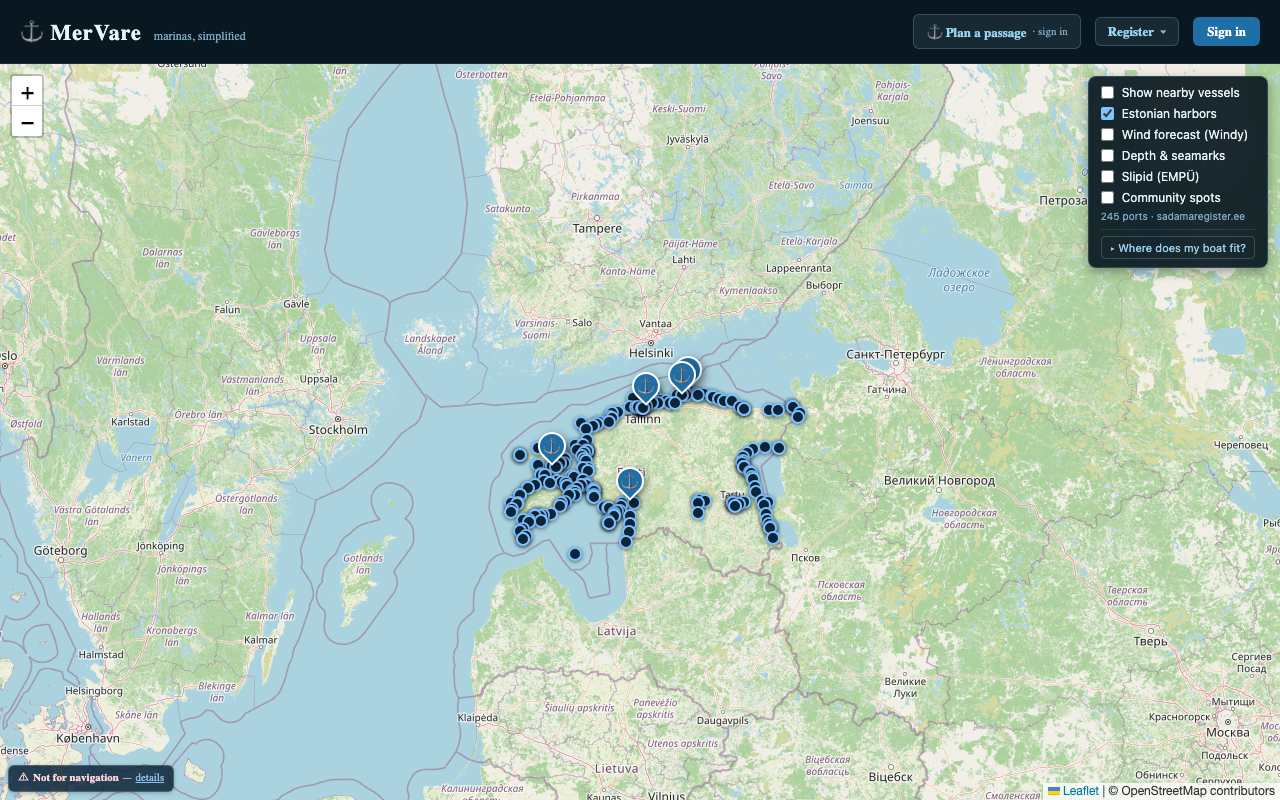Click the Sign in button
The height and width of the screenshot is (800, 1280).
click(1226, 32)
